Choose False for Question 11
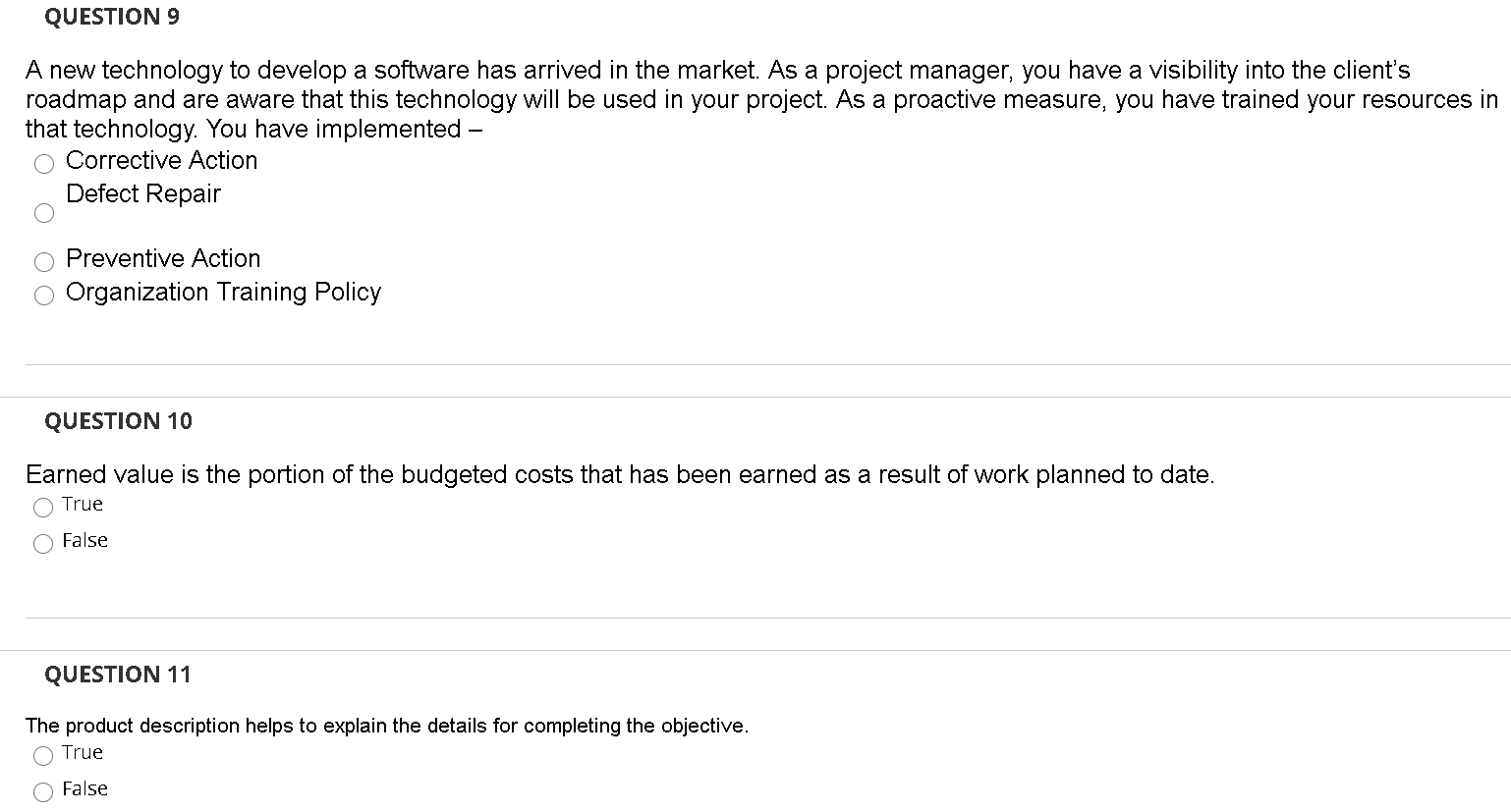The height and width of the screenshot is (812, 1511). click(42, 790)
